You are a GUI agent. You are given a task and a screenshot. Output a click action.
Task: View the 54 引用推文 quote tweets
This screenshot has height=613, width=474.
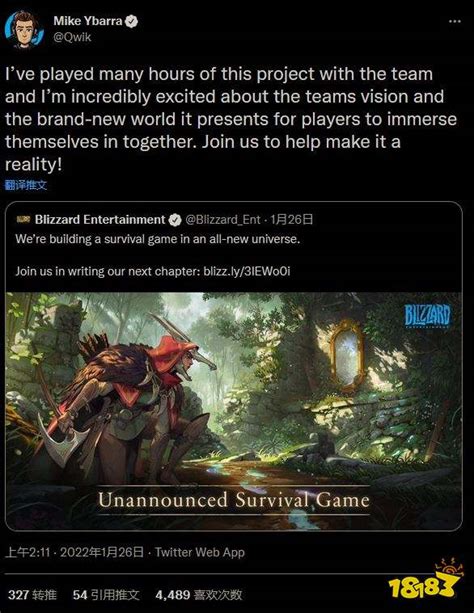pyautogui.click(x=106, y=595)
